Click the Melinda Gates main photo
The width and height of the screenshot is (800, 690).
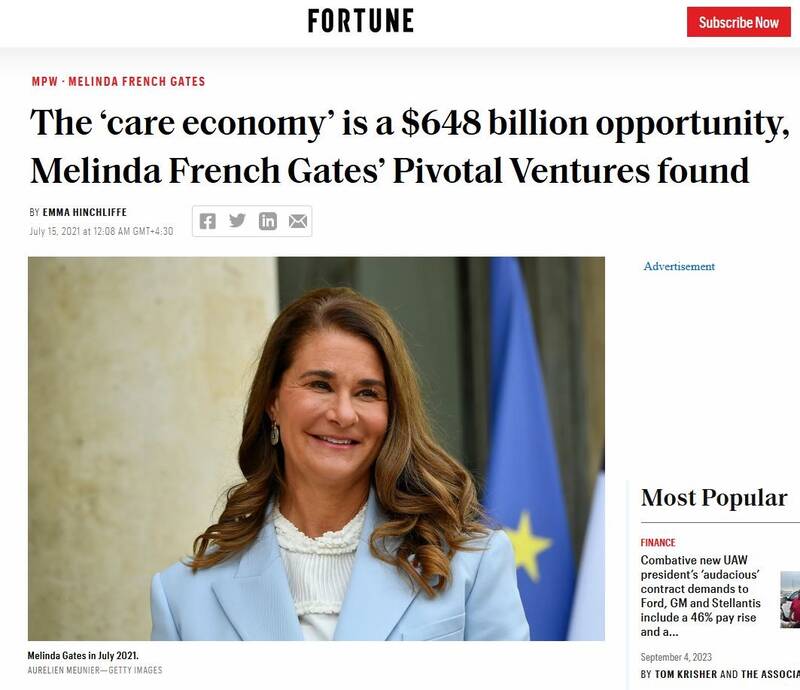(316, 448)
